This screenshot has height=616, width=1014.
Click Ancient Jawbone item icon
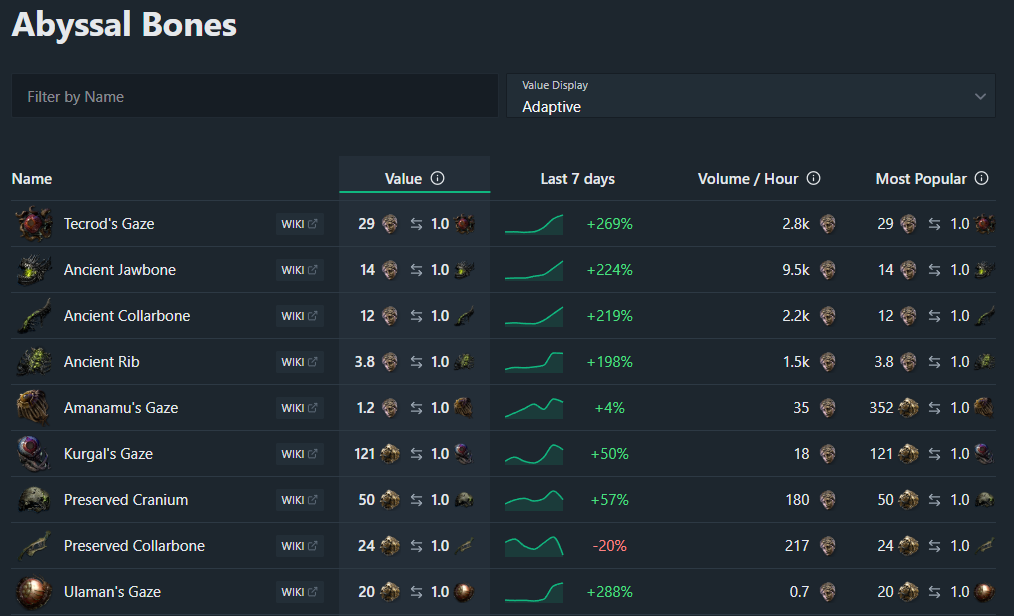34,270
